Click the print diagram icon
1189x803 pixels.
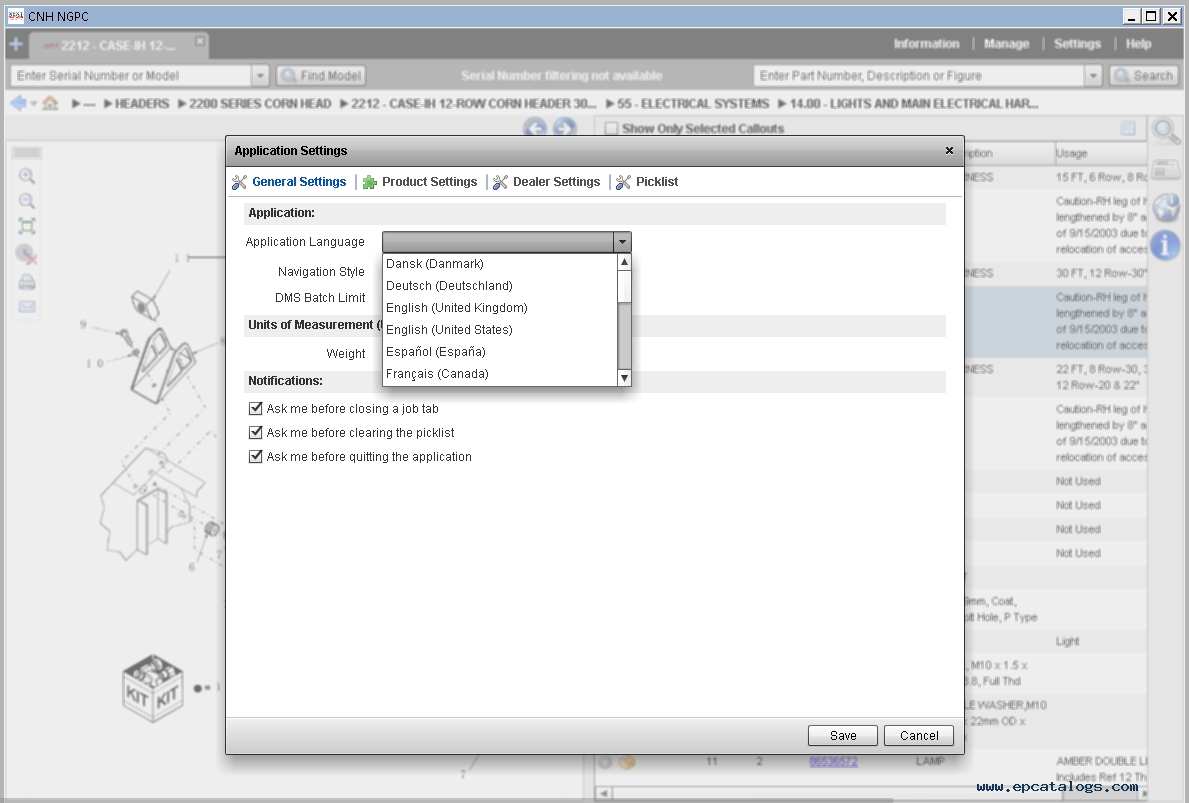click(27, 283)
